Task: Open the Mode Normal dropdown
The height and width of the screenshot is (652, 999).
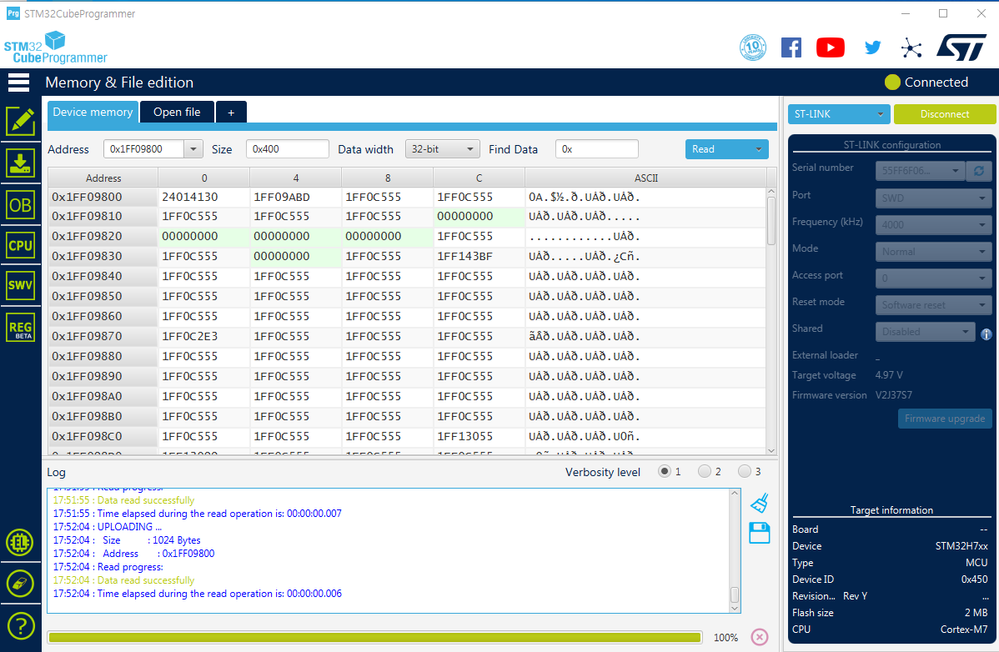Action: click(x=933, y=252)
